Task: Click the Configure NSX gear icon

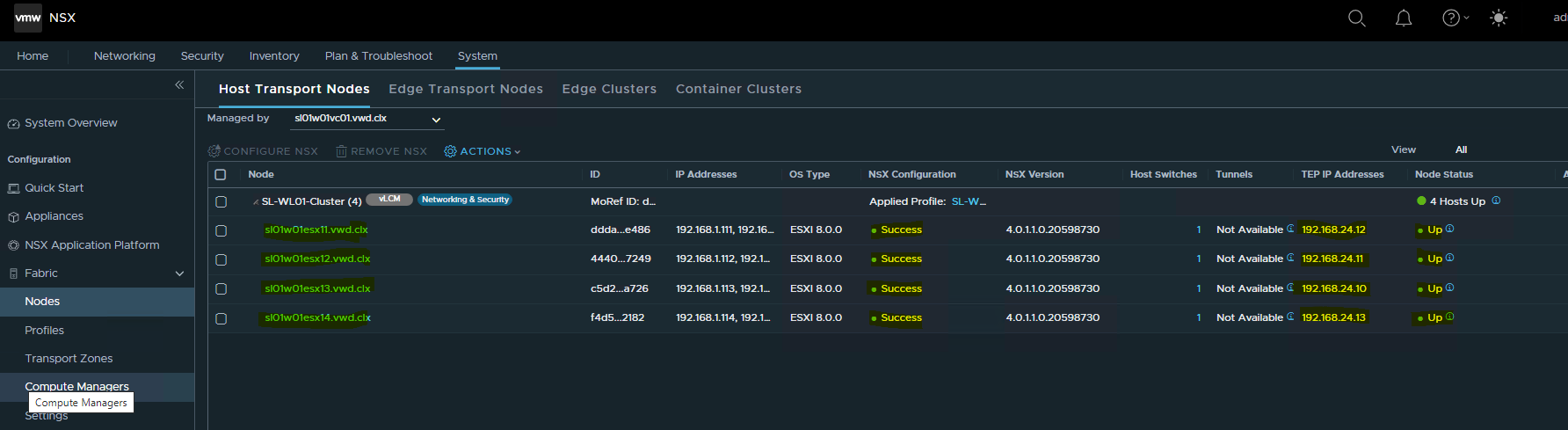Action: pyautogui.click(x=214, y=151)
